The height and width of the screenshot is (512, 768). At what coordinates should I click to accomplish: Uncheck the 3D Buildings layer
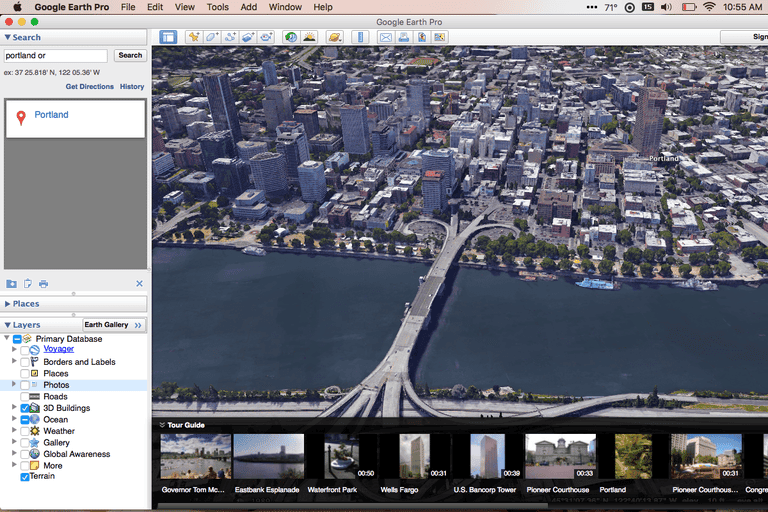coord(24,408)
